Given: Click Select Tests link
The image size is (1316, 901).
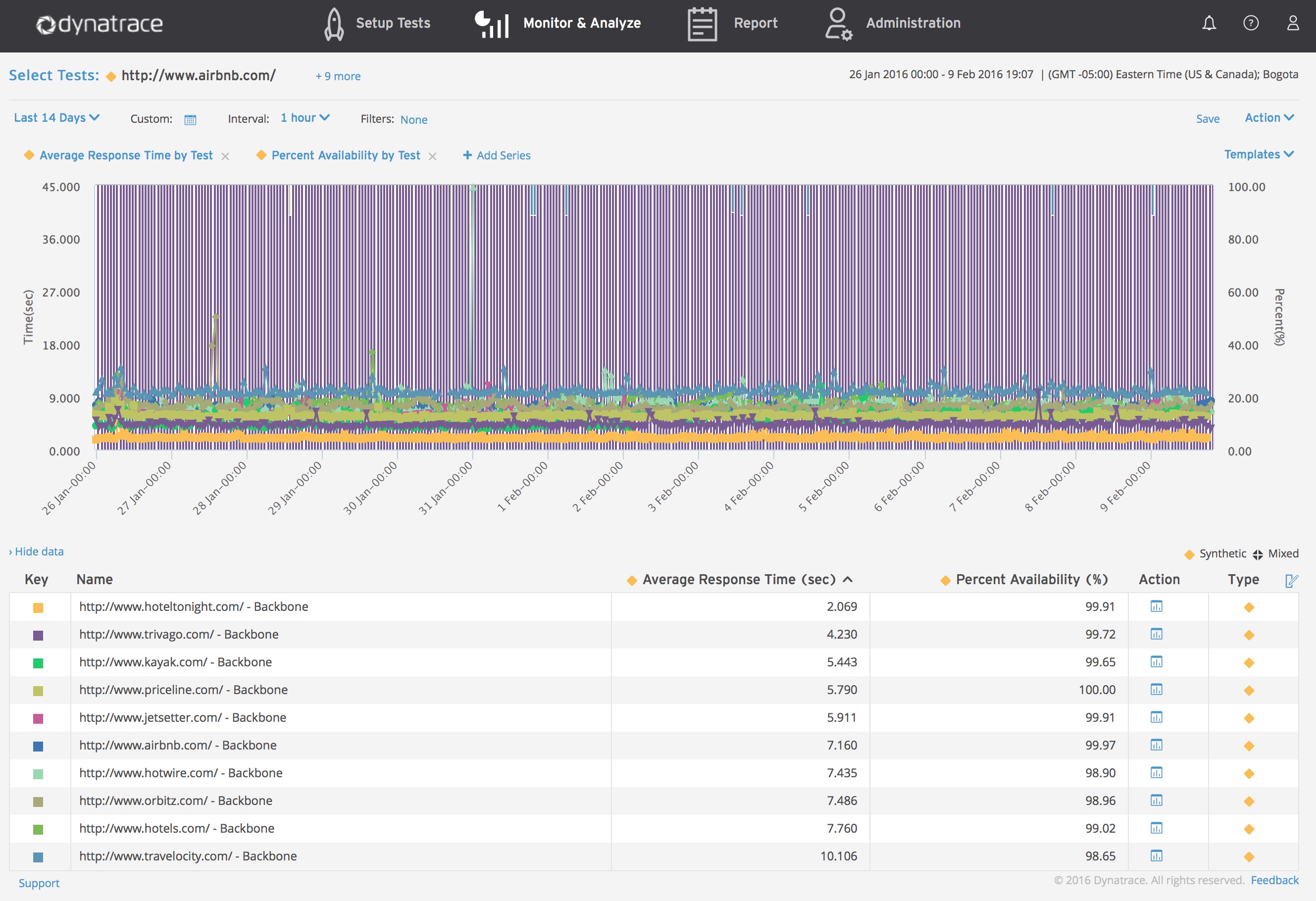Looking at the screenshot, I should point(54,75).
